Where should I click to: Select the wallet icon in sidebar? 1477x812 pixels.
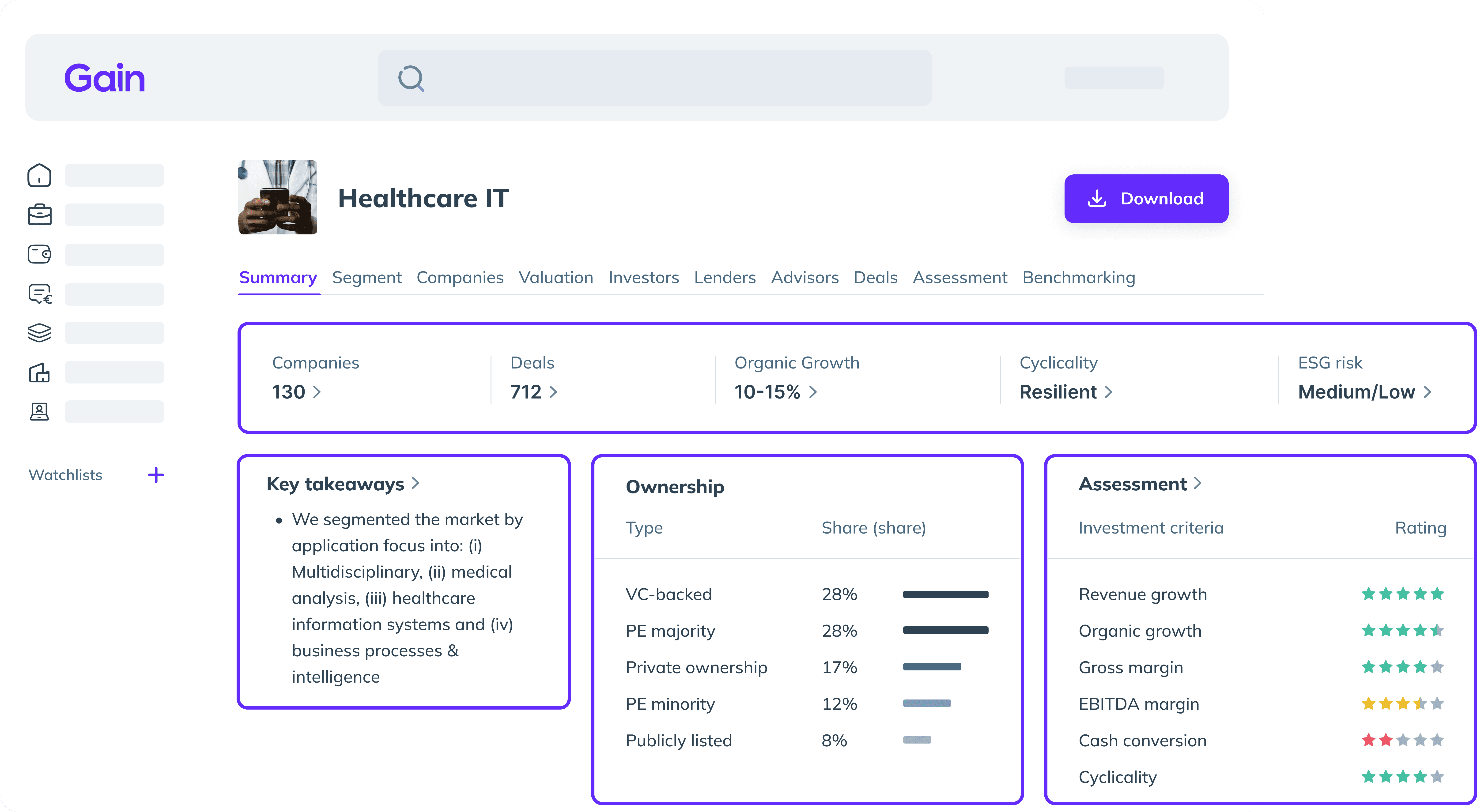39,254
